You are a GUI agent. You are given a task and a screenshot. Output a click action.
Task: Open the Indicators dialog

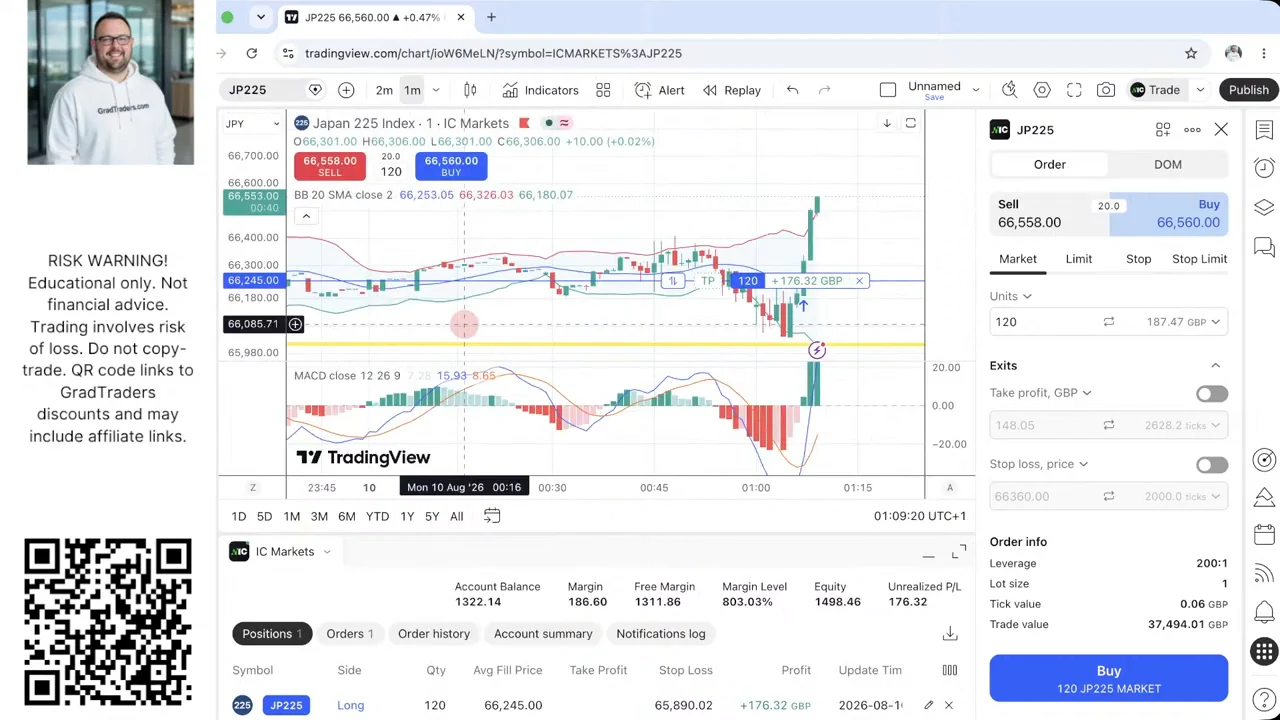540,90
